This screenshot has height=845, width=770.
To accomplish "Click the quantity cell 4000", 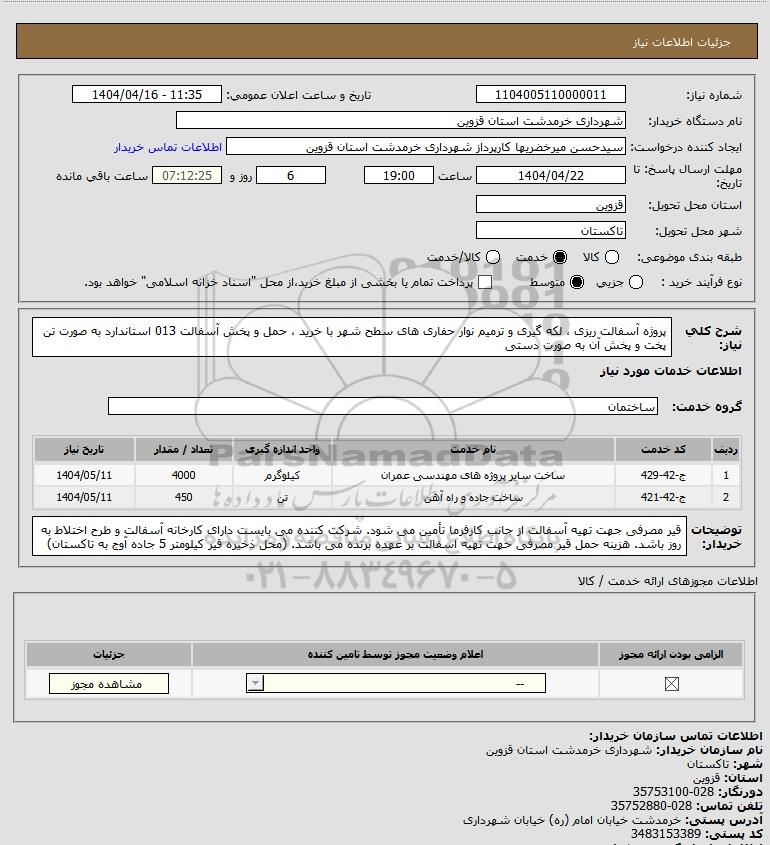I will tap(184, 475).
